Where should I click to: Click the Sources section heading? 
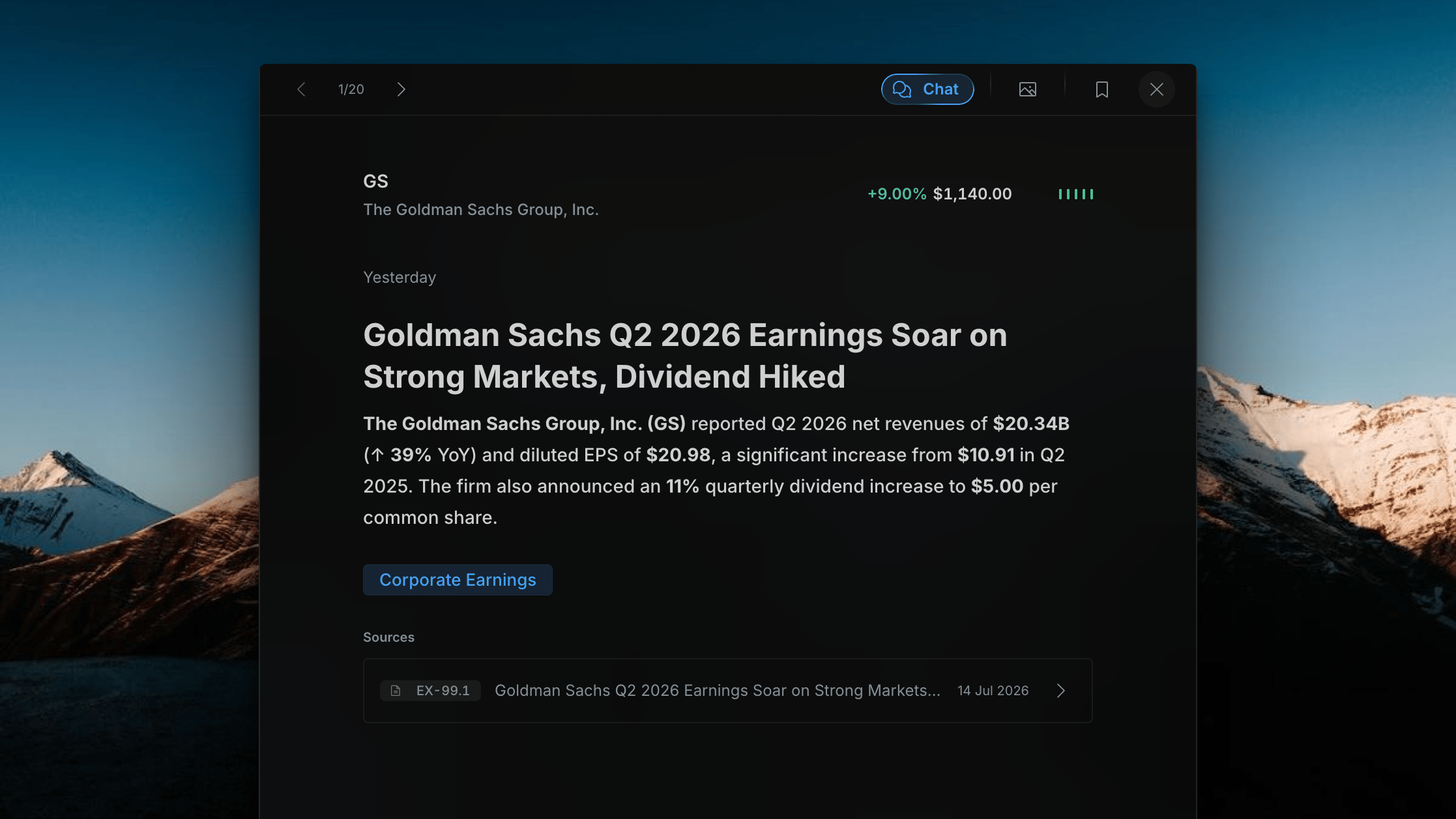(388, 637)
